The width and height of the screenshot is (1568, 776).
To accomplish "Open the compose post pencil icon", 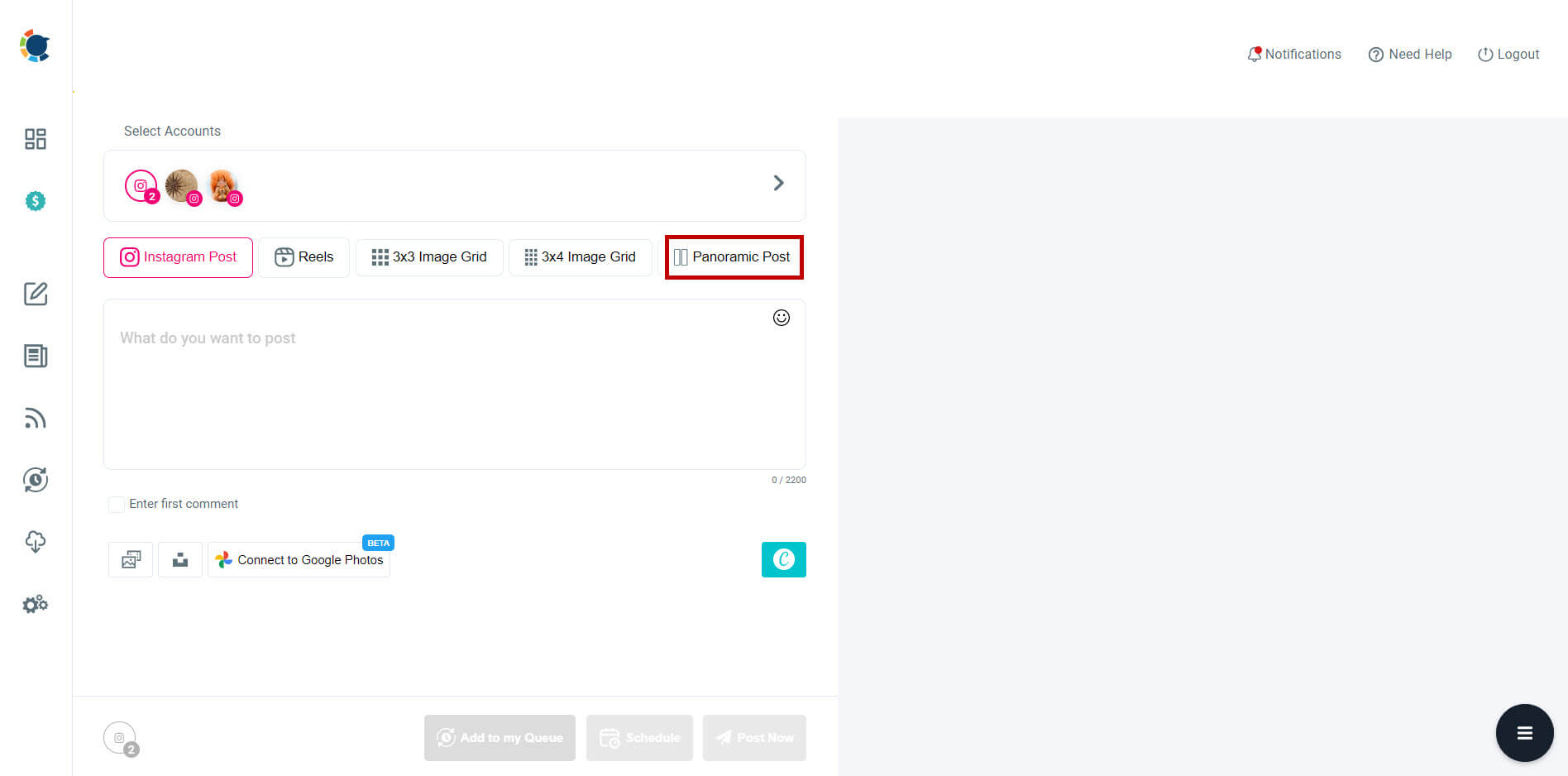I will (x=36, y=294).
